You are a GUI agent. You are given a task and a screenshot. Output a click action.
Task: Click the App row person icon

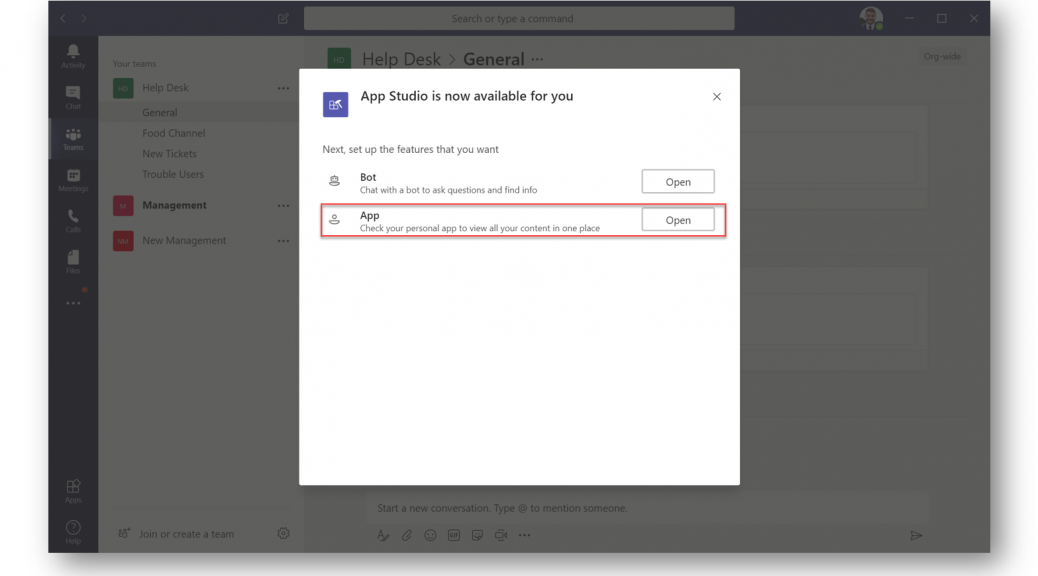click(334, 219)
